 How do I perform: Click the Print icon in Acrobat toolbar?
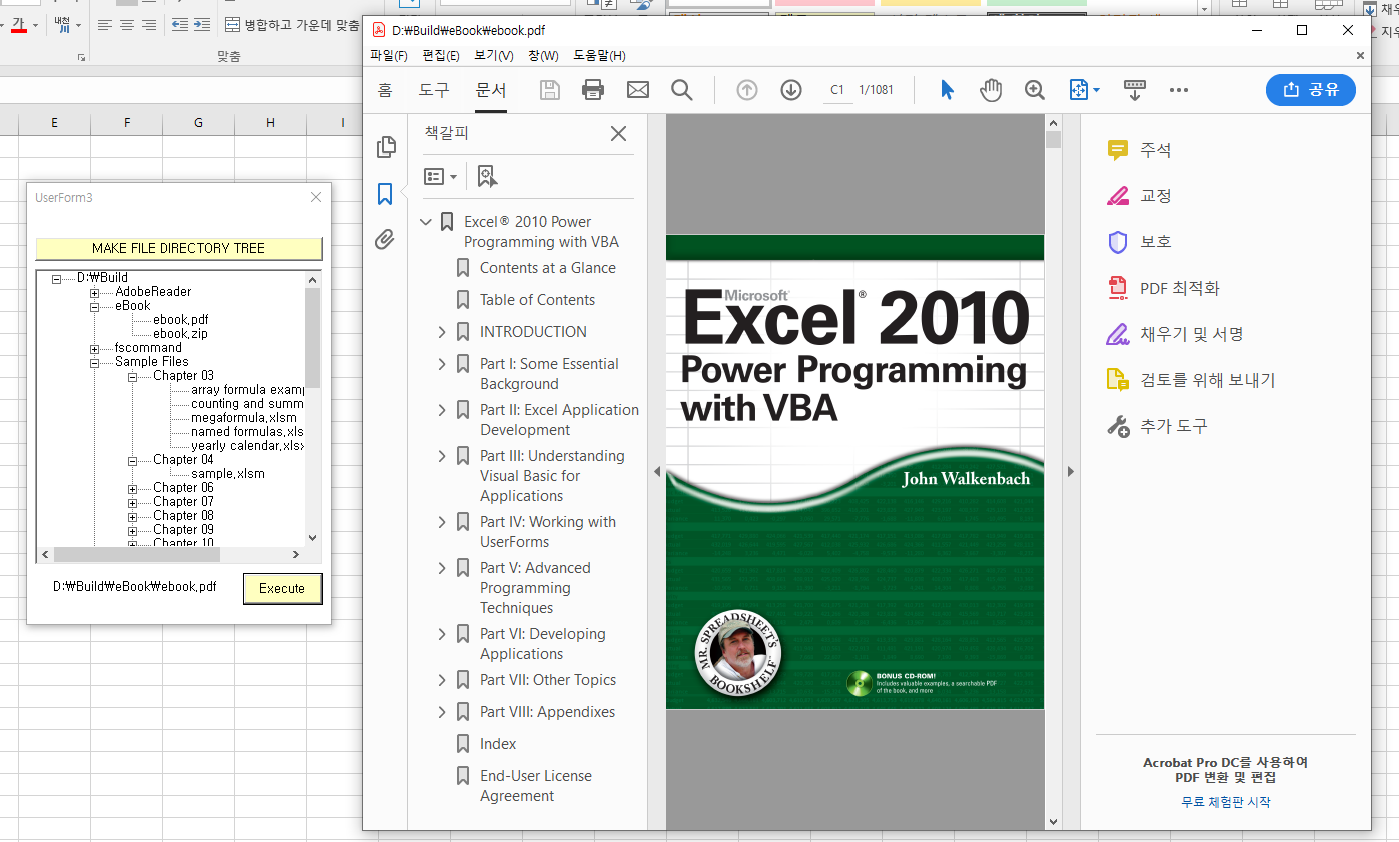(x=593, y=90)
